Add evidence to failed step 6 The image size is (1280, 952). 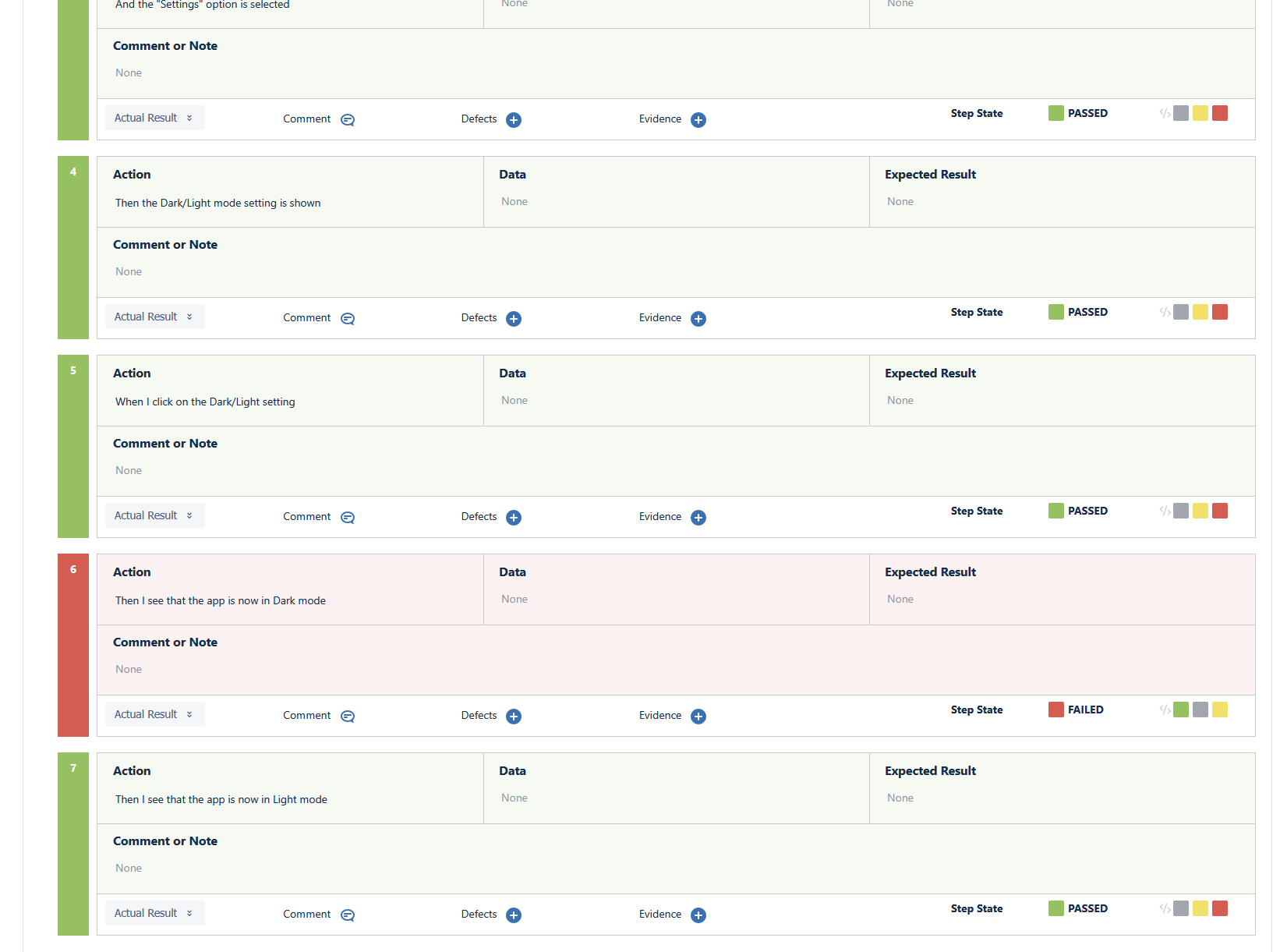coord(698,716)
